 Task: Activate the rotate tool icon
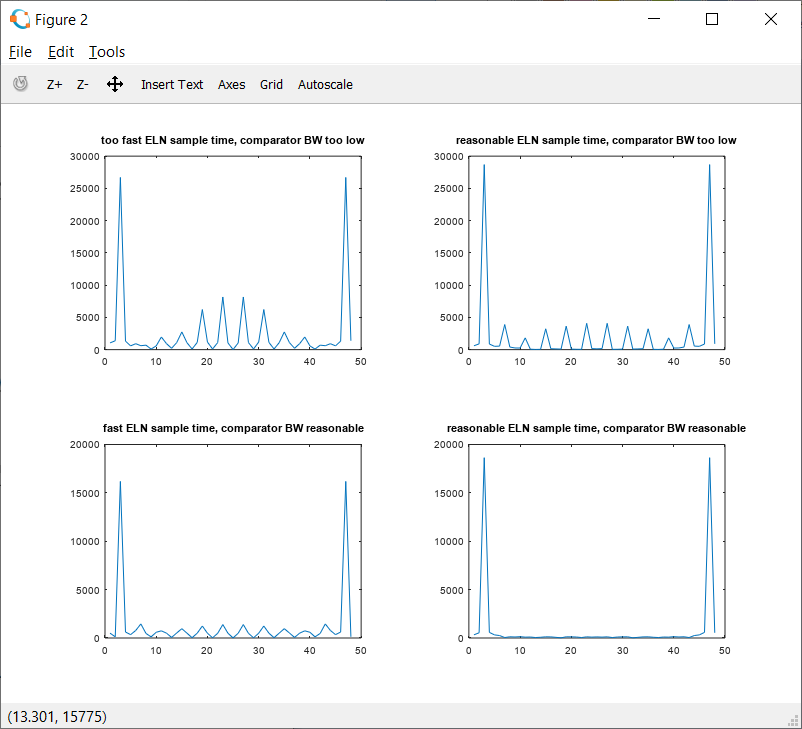coord(20,84)
